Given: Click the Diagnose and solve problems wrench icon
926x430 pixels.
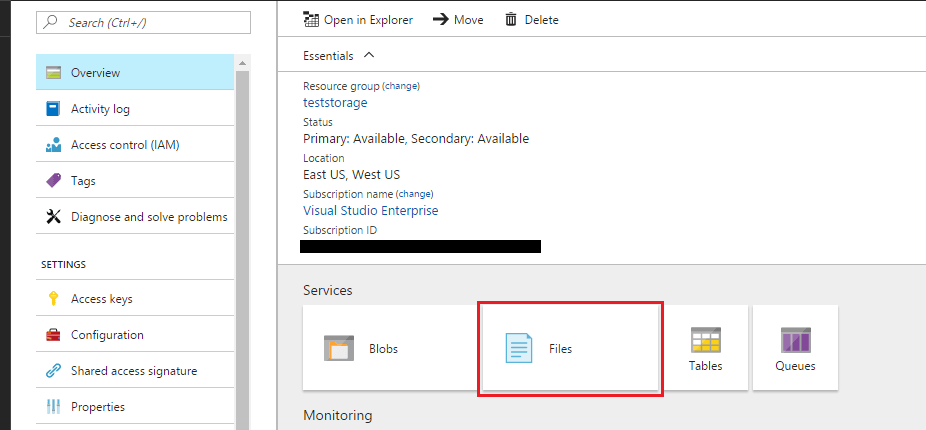Looking at the screenshot, I should [53, 217].
